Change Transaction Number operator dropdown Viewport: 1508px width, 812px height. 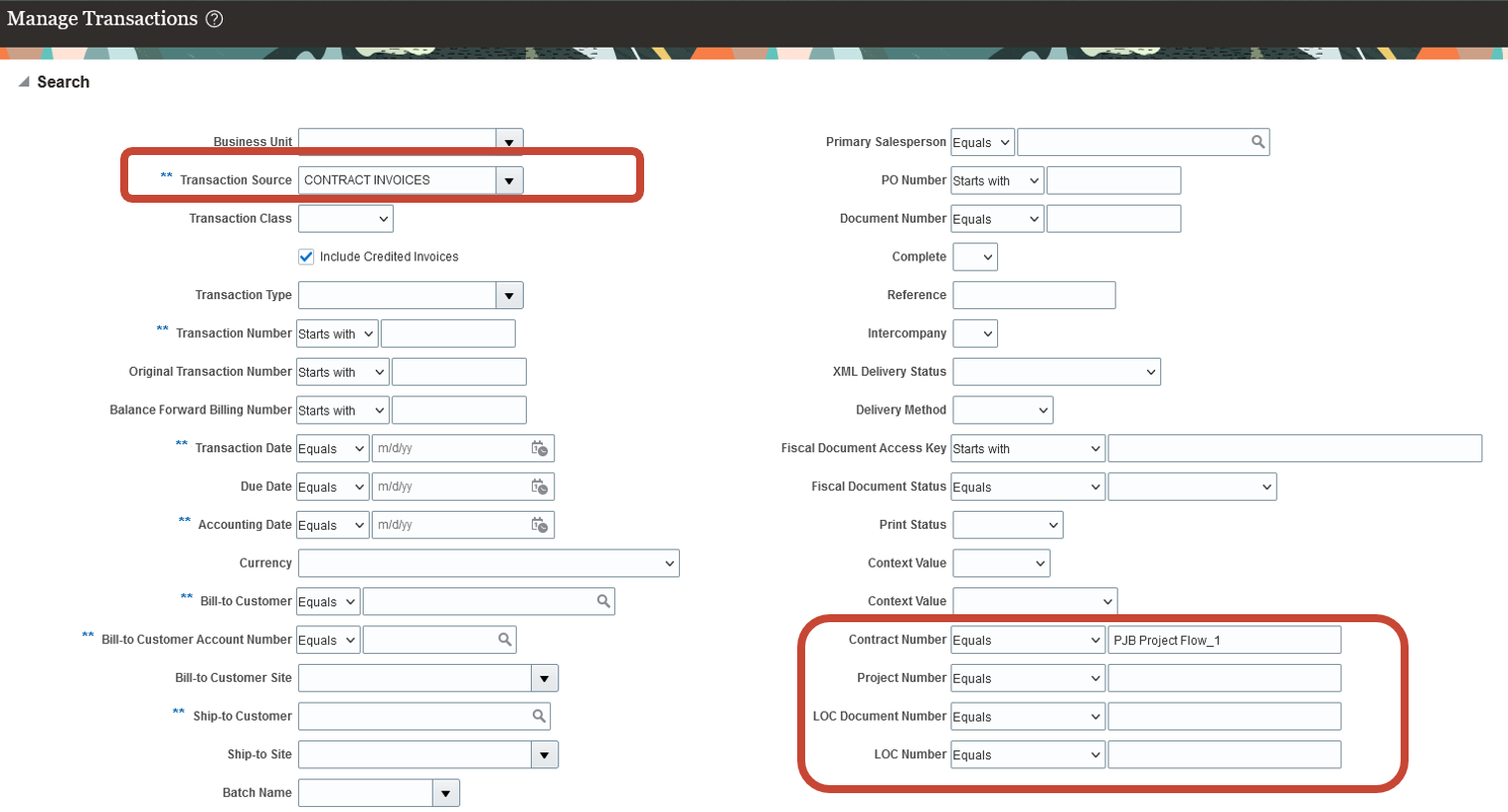point(337,334)
